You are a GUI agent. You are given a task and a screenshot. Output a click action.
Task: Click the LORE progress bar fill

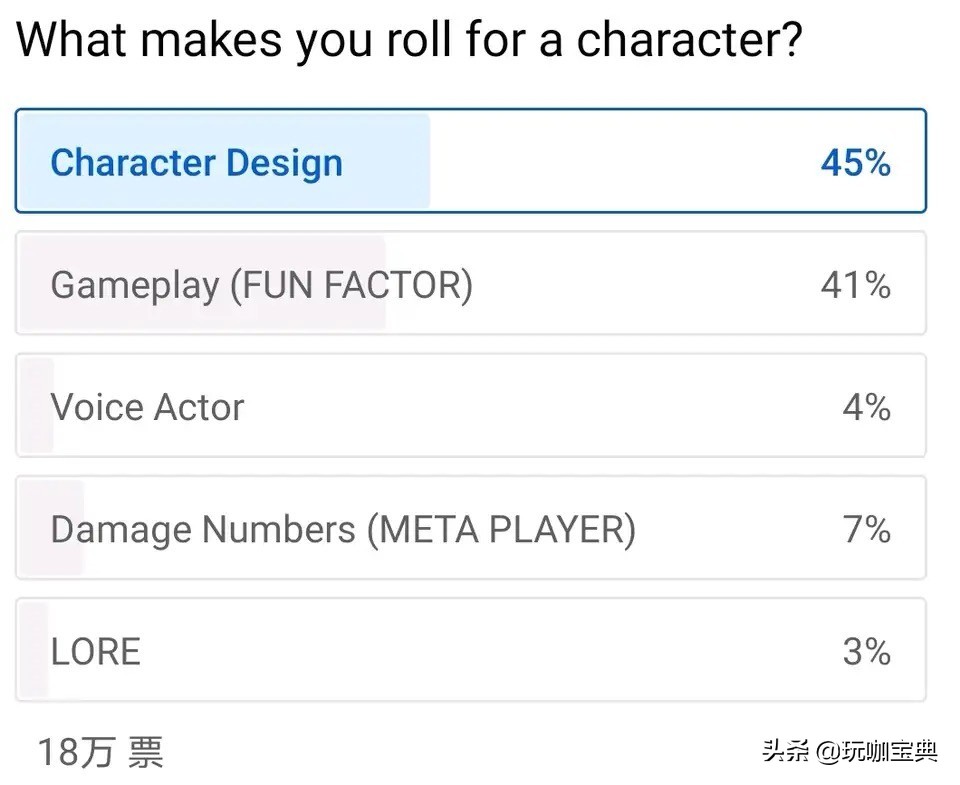[34, 650]
